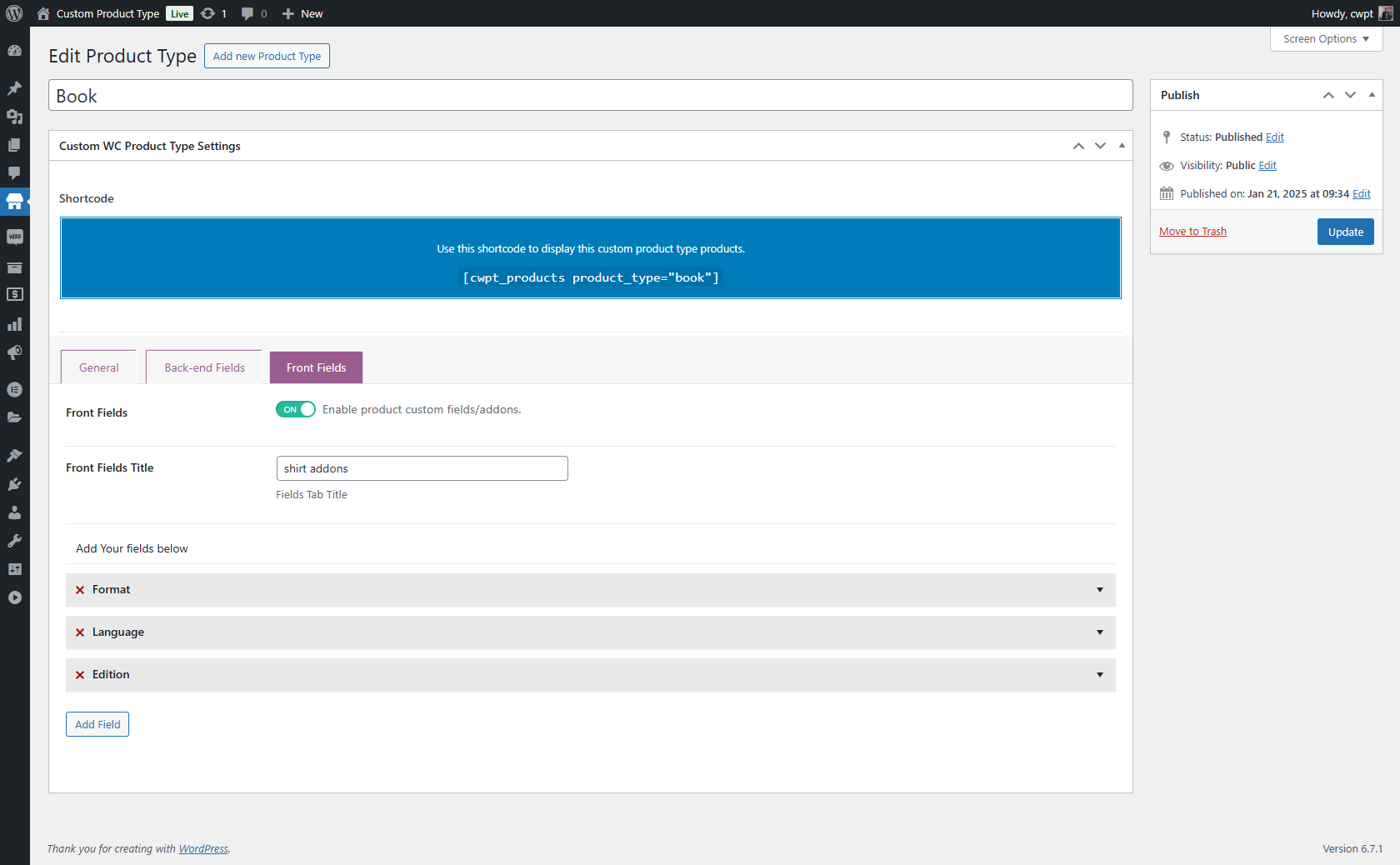
Task: Open the active store product types icon
Action: [x=15, y=202]
